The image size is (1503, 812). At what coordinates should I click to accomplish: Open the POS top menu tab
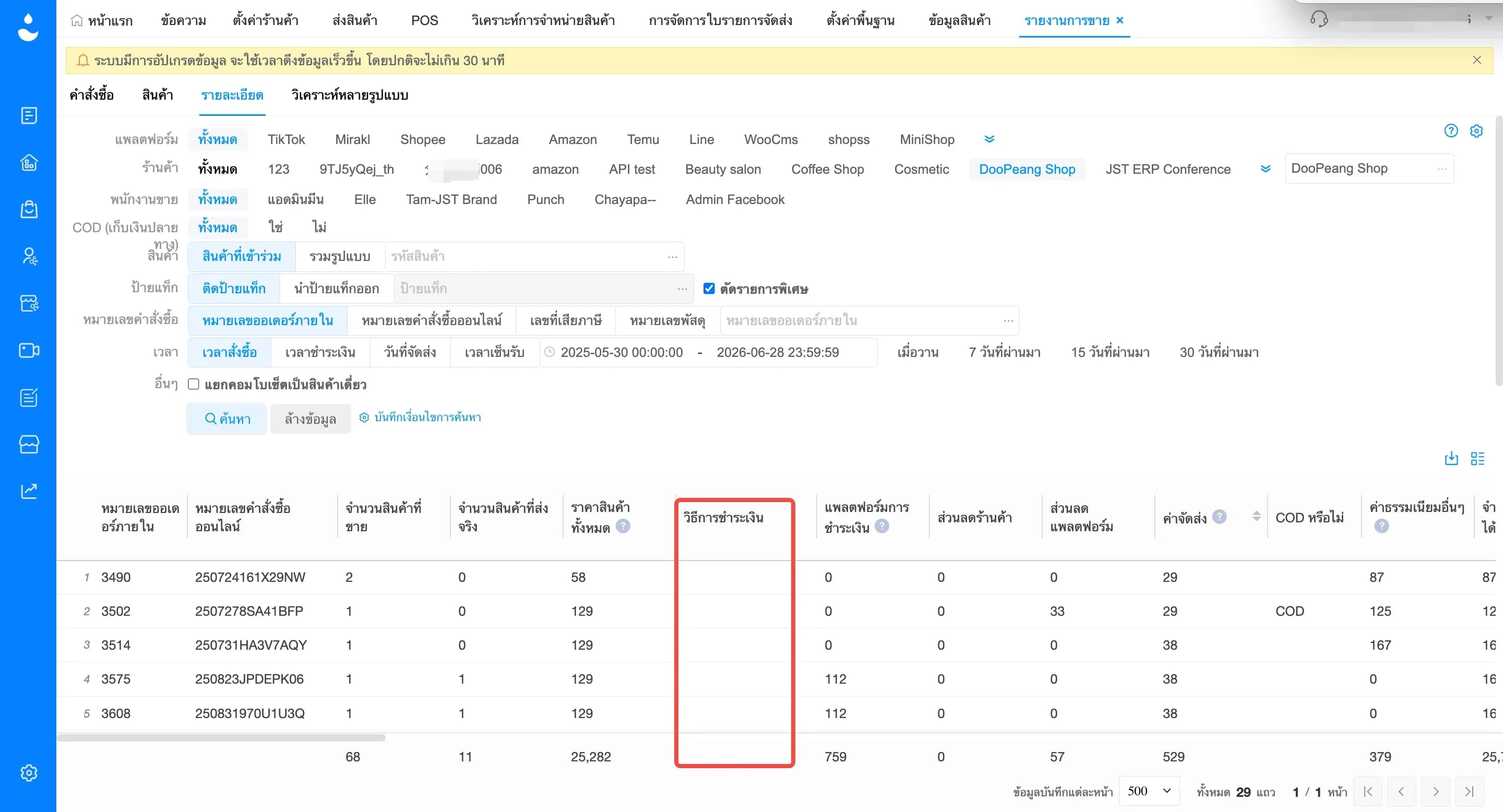tap(424, 20)
